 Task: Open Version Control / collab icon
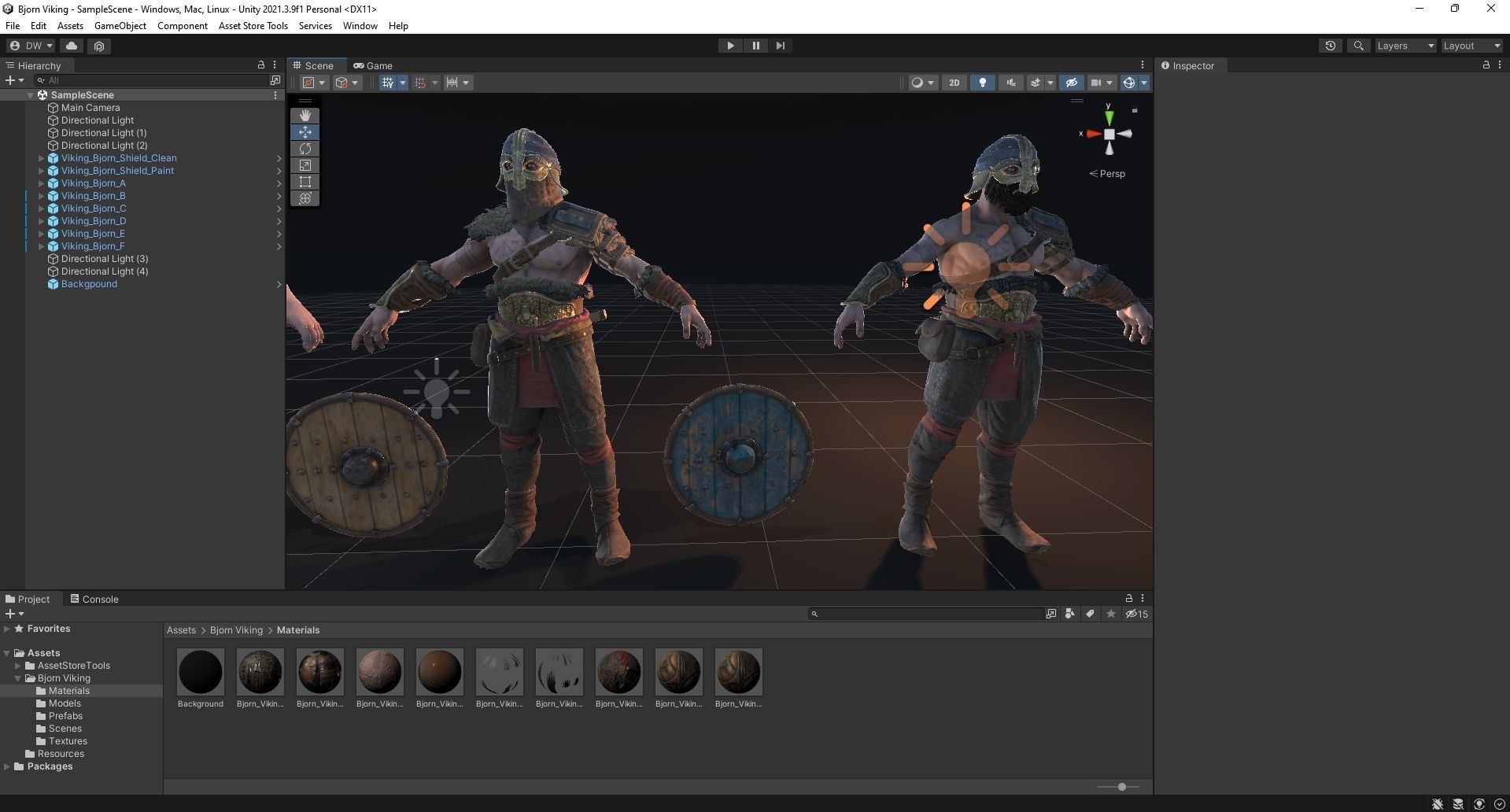pyautogui.click(x=99, y=46)
